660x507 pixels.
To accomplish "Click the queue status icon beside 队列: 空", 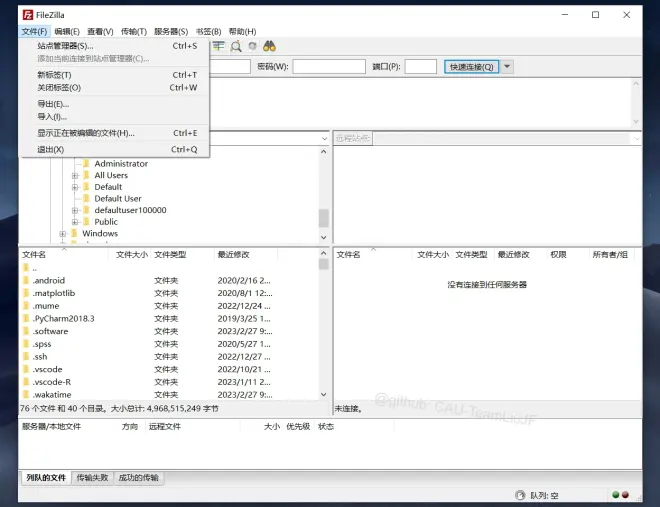I will pyautogui.click(x=520, y=495).
